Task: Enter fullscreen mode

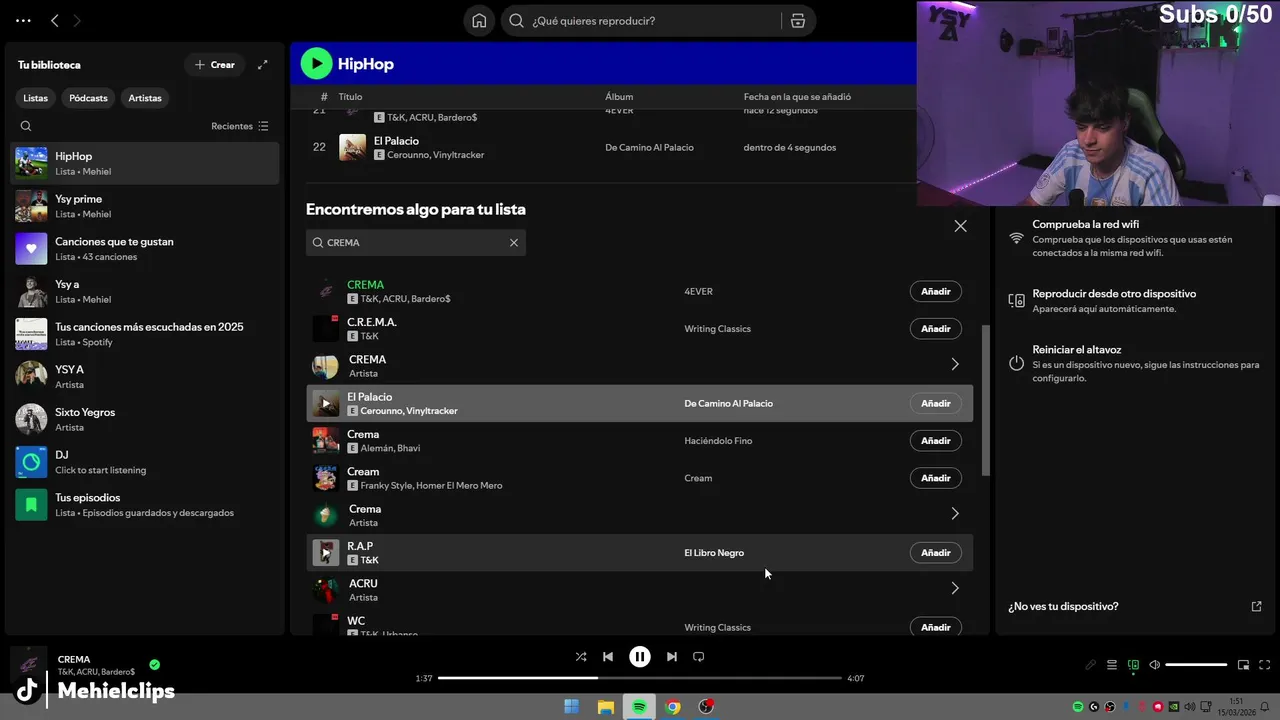Action: pyautogui.click(x=1265, y=665)
